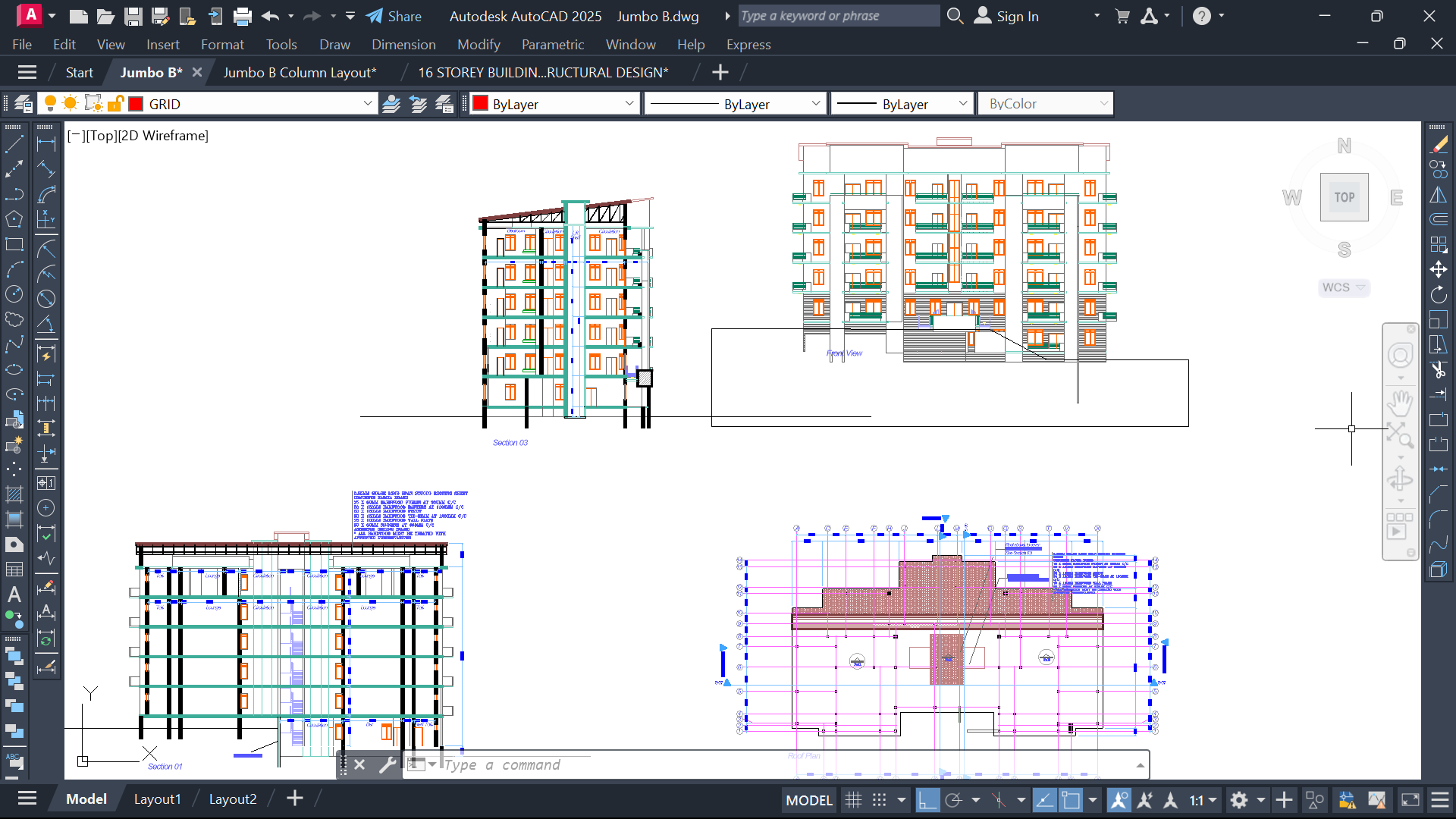Screen dimensions: 1456x819
Task: Open the ByColor plot style dropdown
Action: pyautogui.click(x=1046, y=104)
